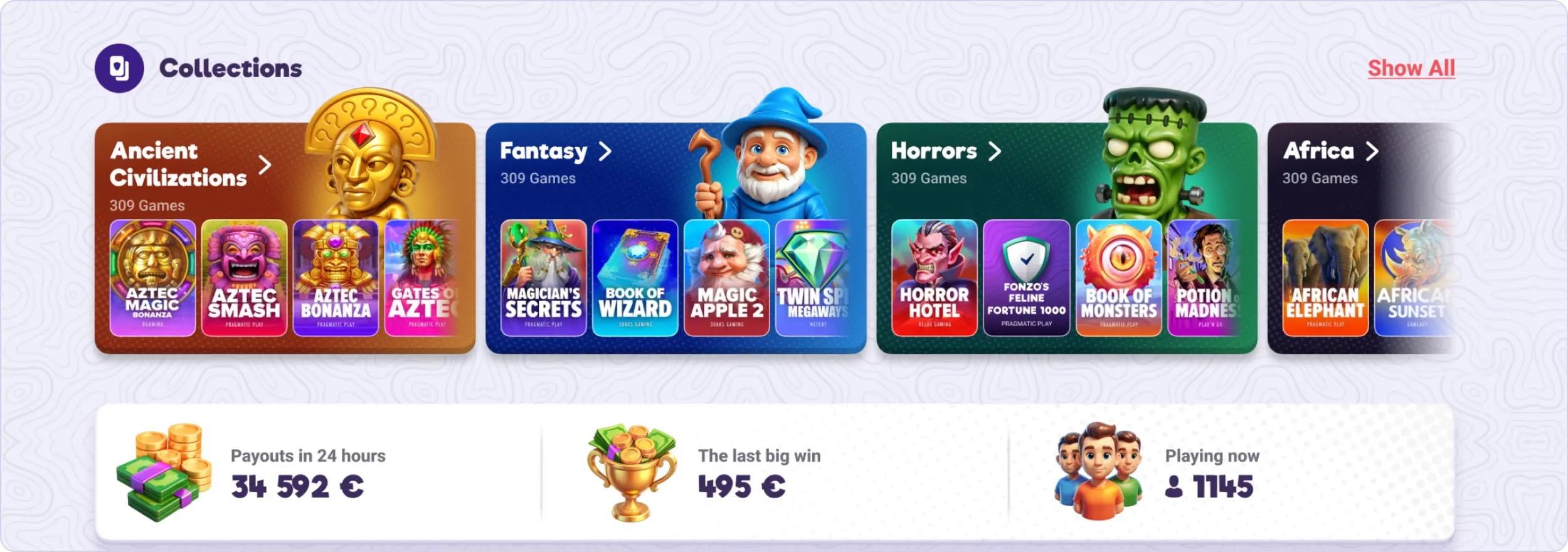Open the Book of Wizard game
The width and height of the screenshot is (1568, 552).
[x=635, y=278]
